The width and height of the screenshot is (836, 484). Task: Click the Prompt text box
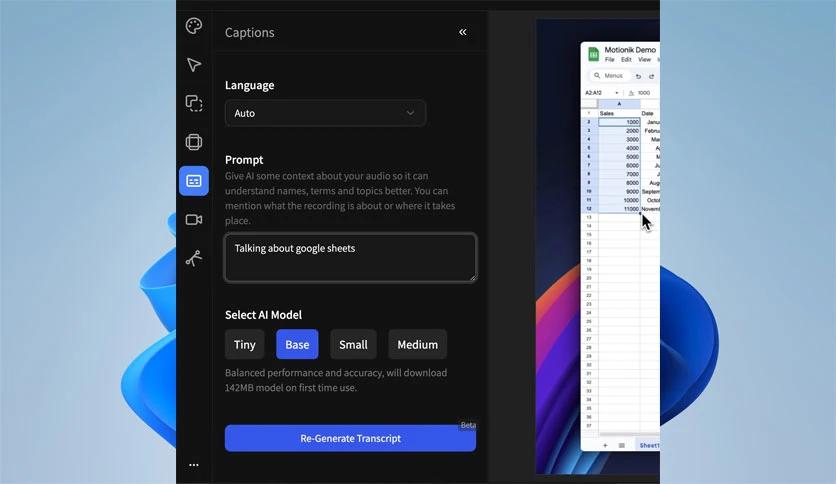pos(350,257)
